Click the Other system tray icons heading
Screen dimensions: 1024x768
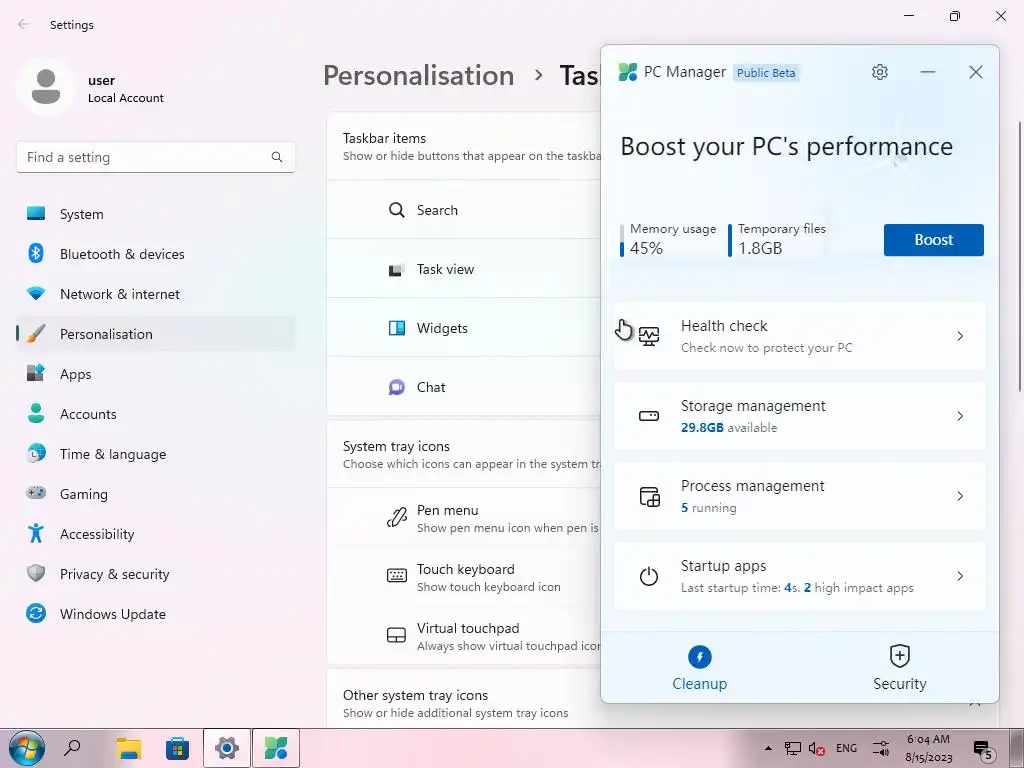tap(415, 695)
